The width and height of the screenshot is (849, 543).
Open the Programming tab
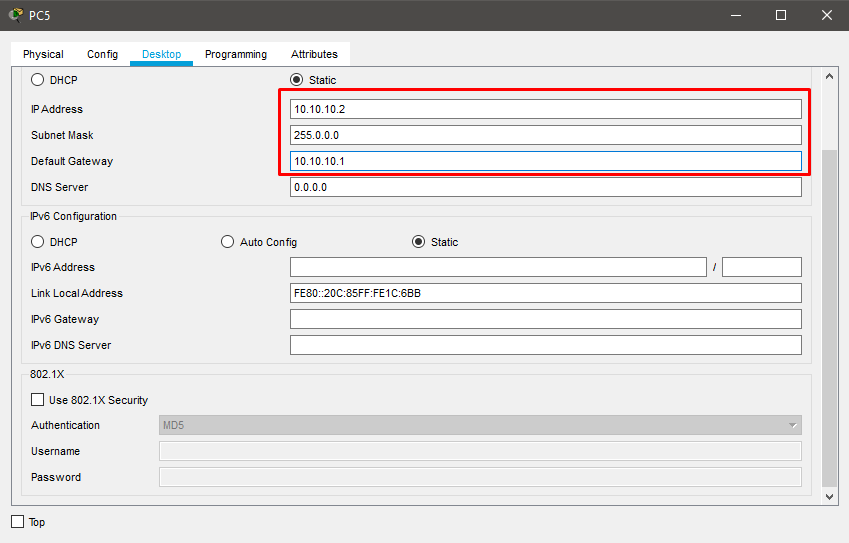(x=236, y=54)
